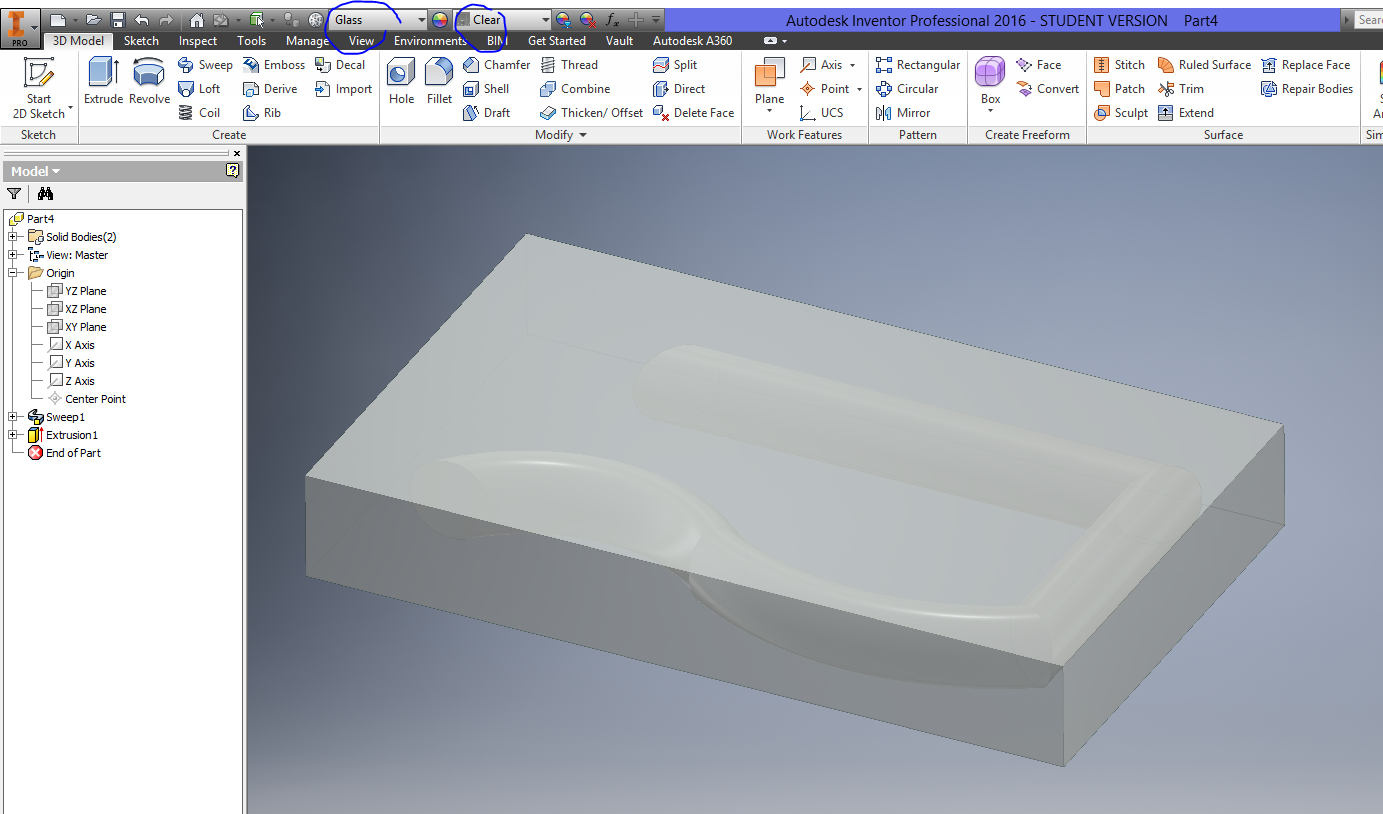1383x814 pixels.
Task: Return to the Home view icon
Action: (197, 19)
